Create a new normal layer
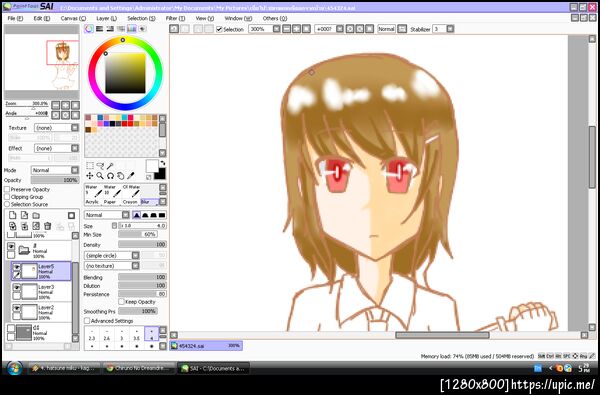 point(13,215)
